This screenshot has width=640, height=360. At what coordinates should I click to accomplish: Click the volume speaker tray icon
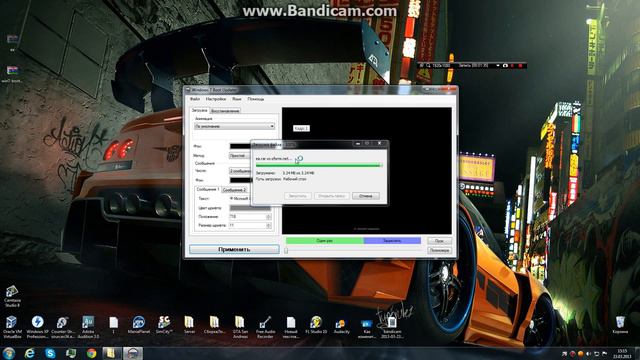[588, 353]
